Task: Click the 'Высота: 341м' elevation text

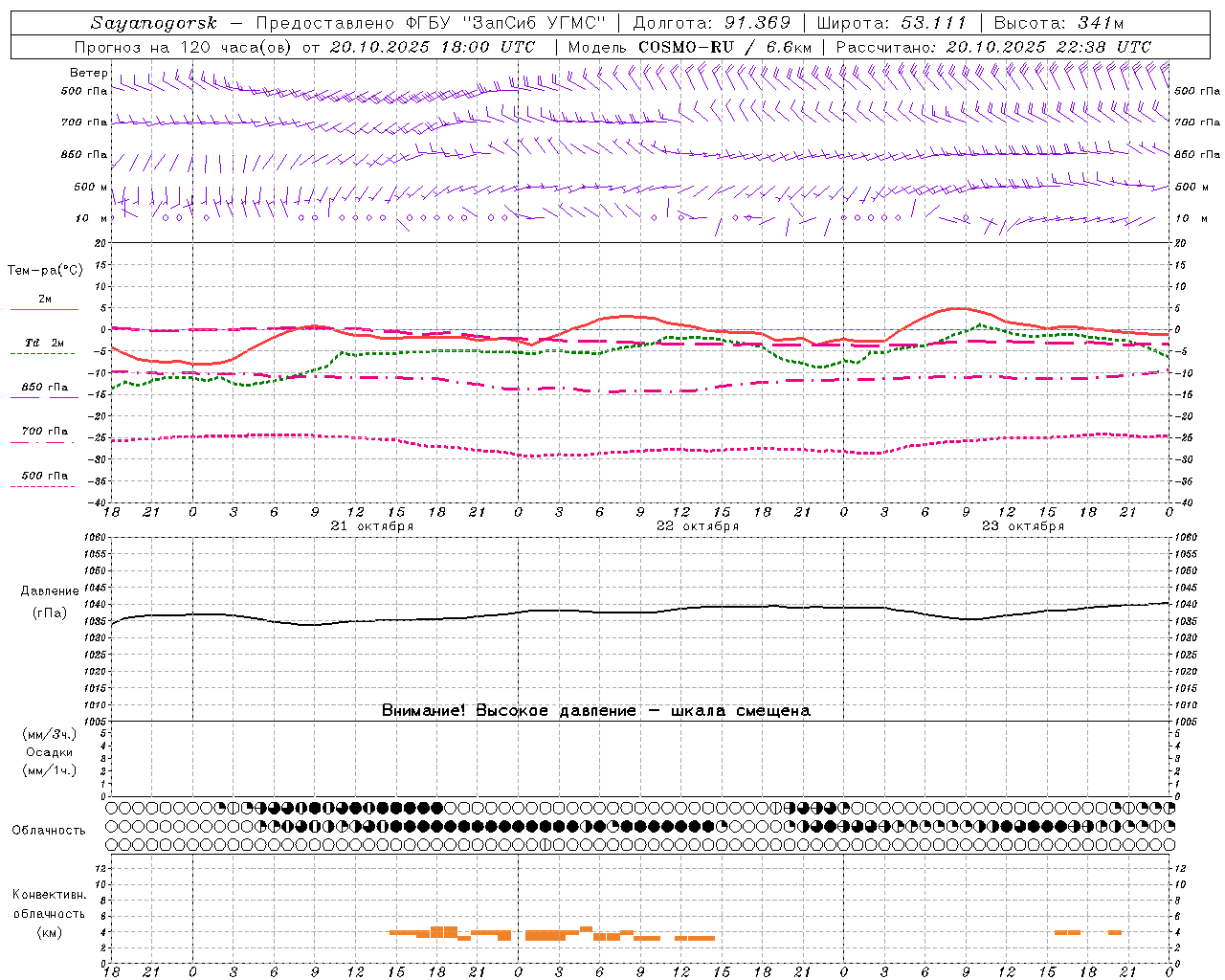Action: 1058,23
